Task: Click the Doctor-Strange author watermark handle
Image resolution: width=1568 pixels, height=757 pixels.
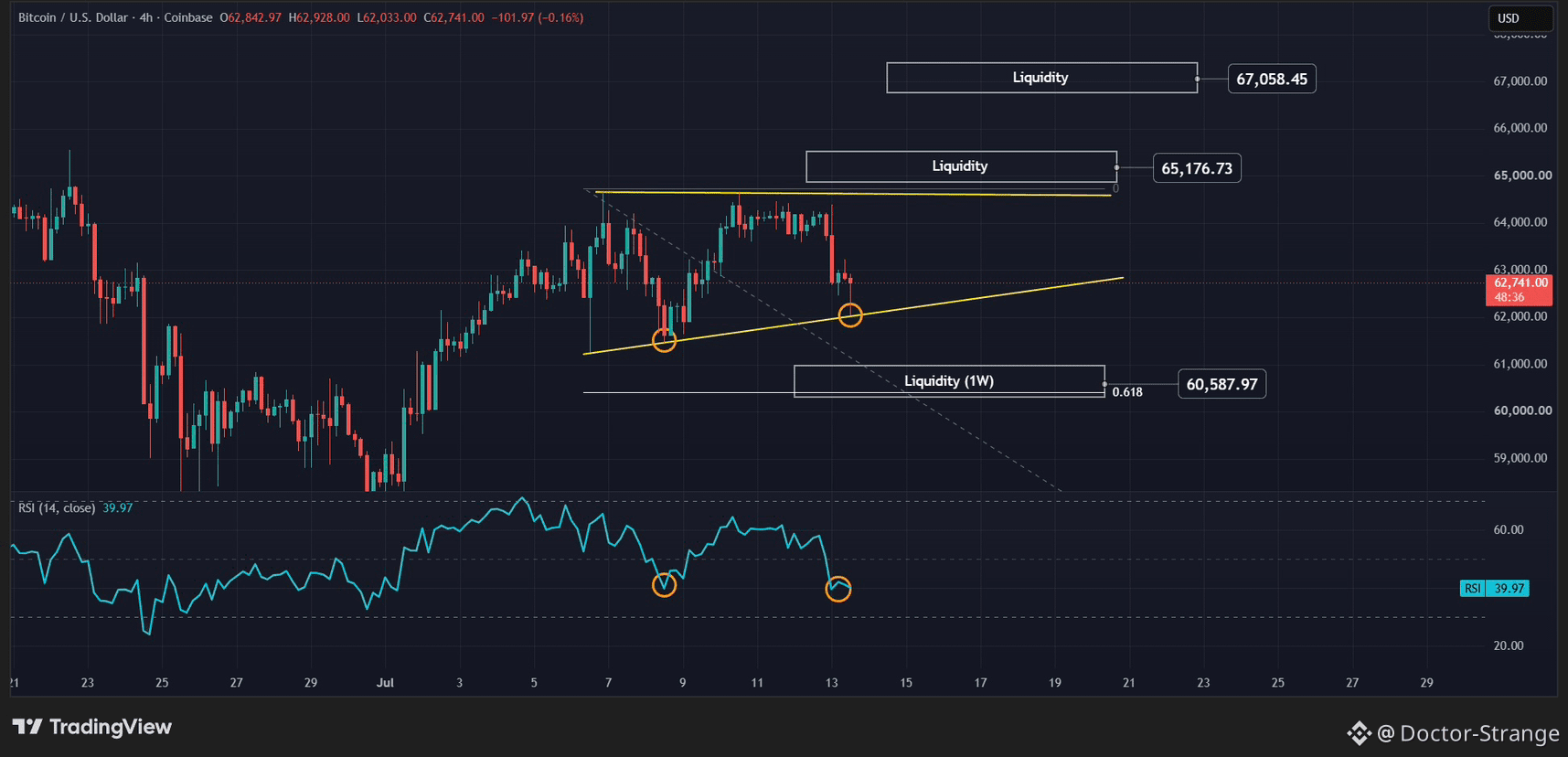Action: (x=1467, y=733)
